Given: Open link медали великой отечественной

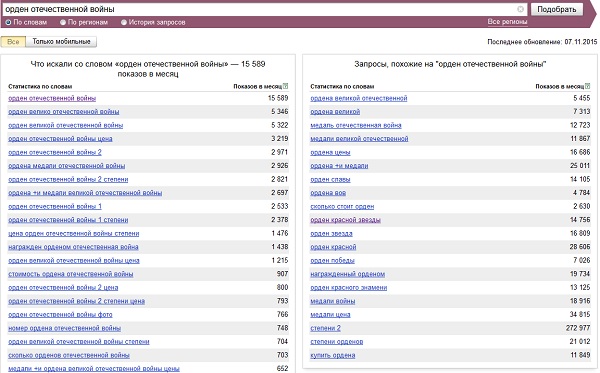Looking at the screenshot, I should click(x=359, y=139).
